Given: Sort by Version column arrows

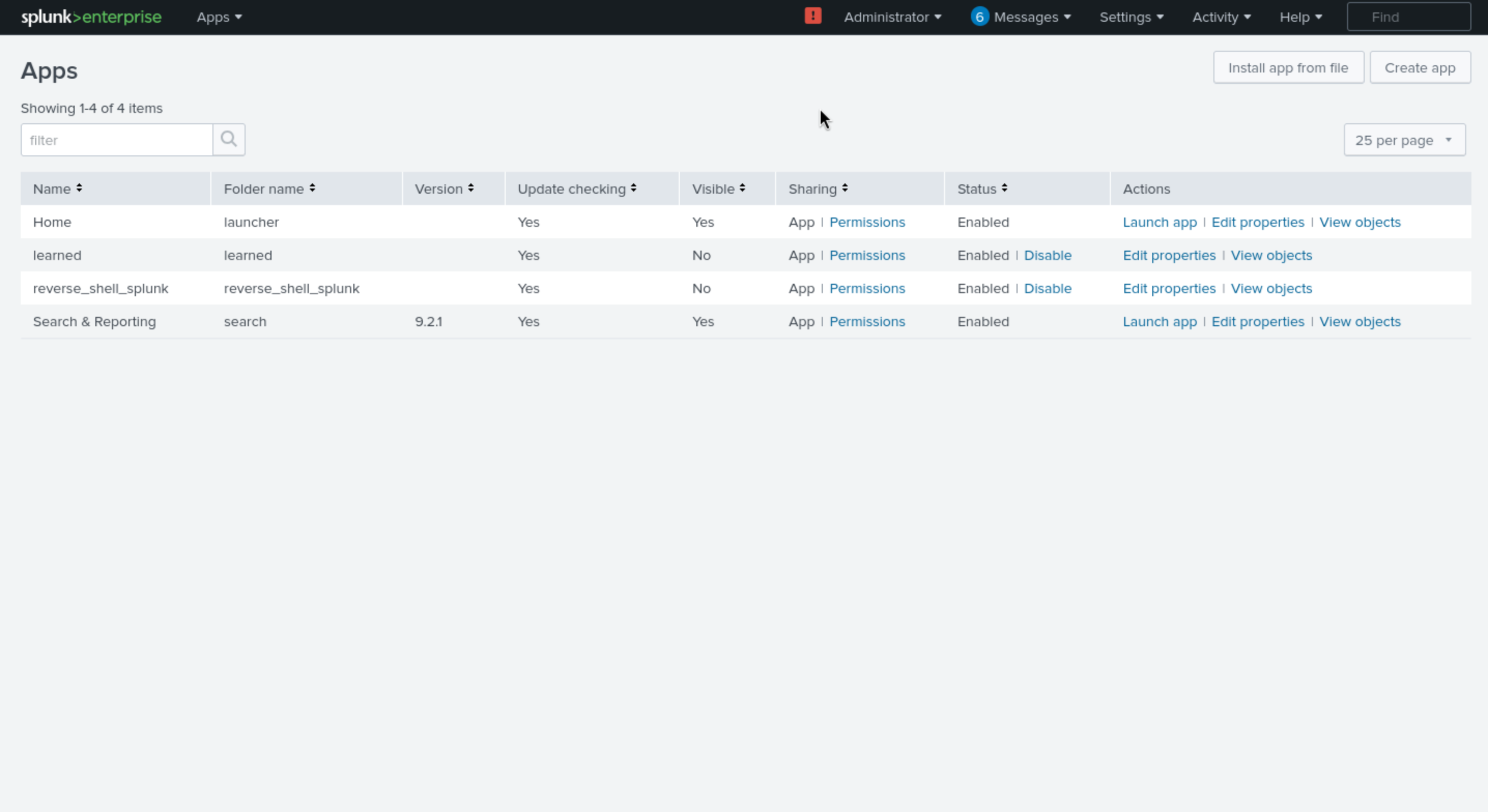Looking at the screenshot, I should 471,189.
